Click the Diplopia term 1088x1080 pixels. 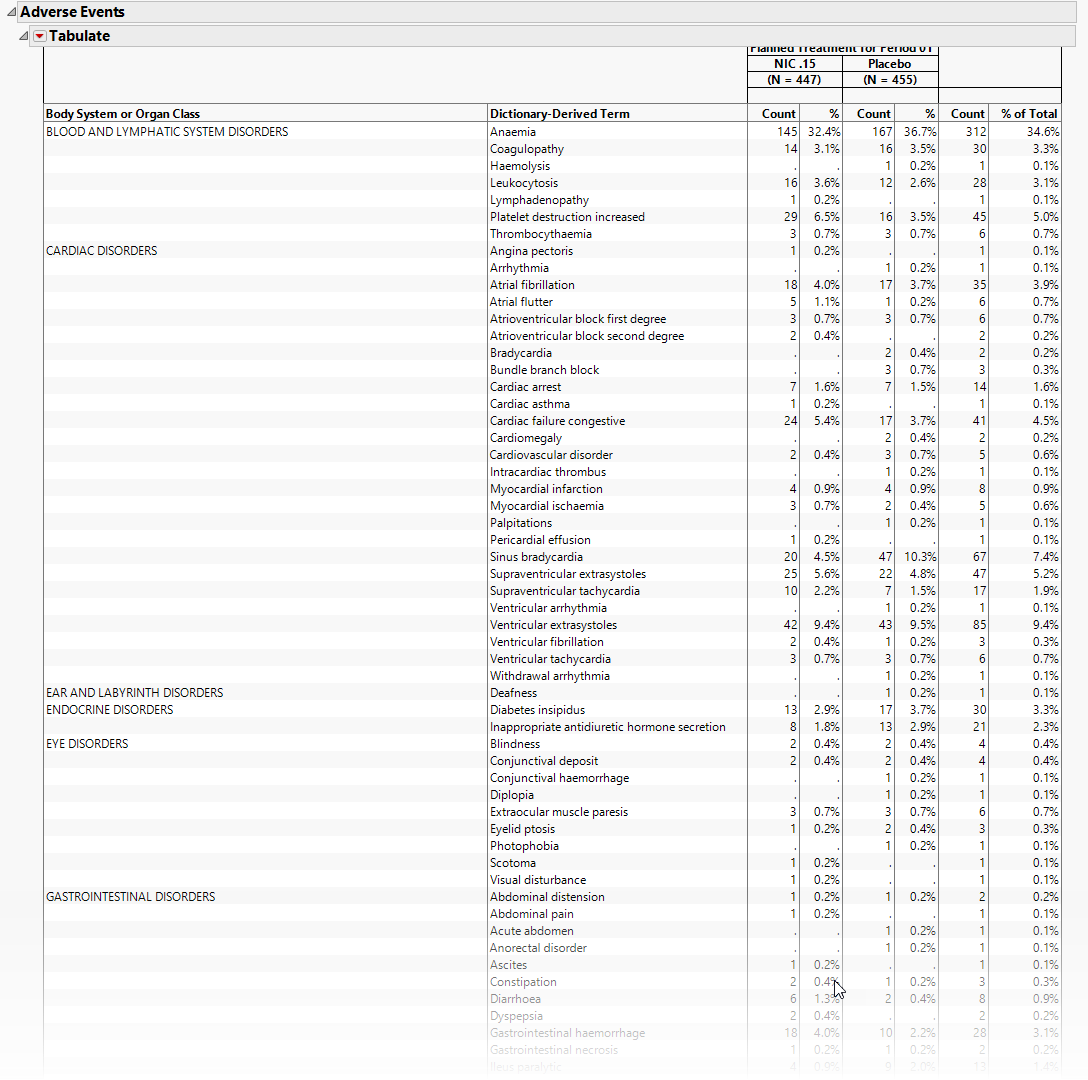pos(512,795)
